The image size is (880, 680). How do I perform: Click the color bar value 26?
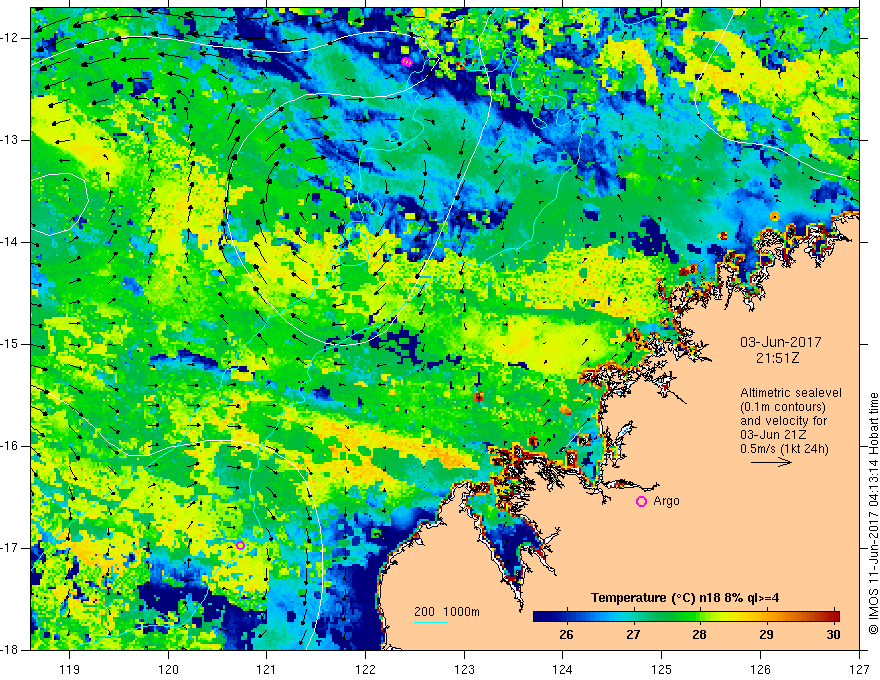click(566, 635)
